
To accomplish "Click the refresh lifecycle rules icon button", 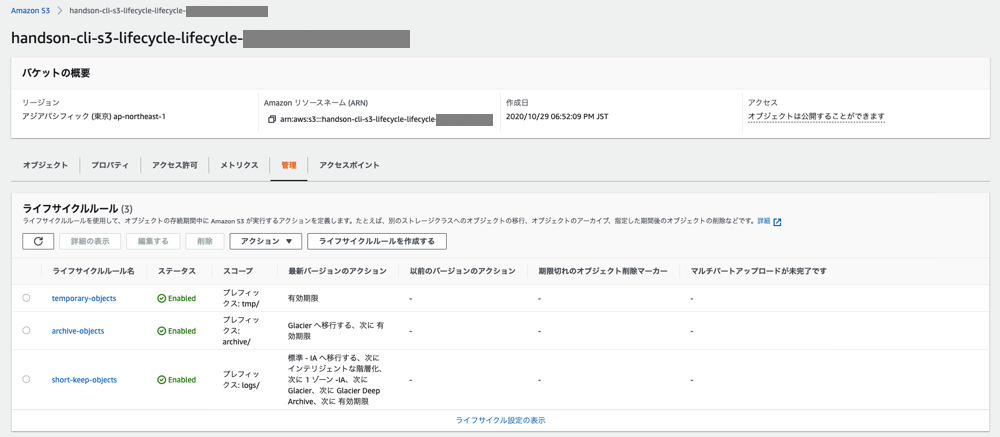I will pyautogui.click(x=37, y=241).
